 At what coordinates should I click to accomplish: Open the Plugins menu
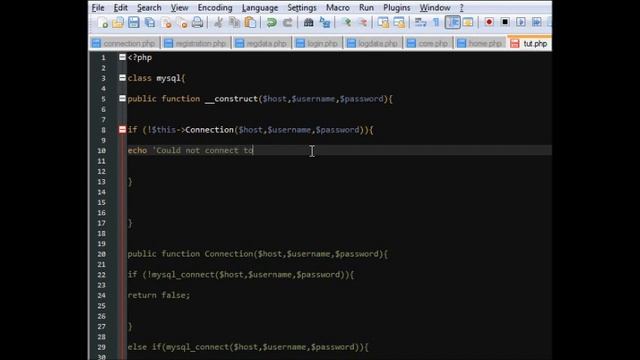point(396,8)
